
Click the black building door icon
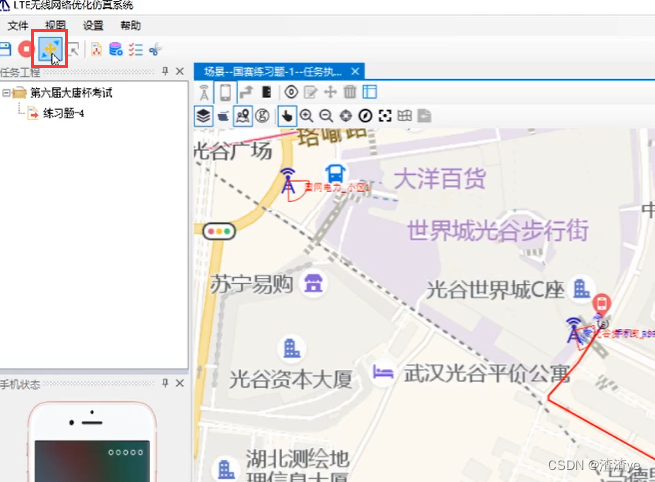267,92
